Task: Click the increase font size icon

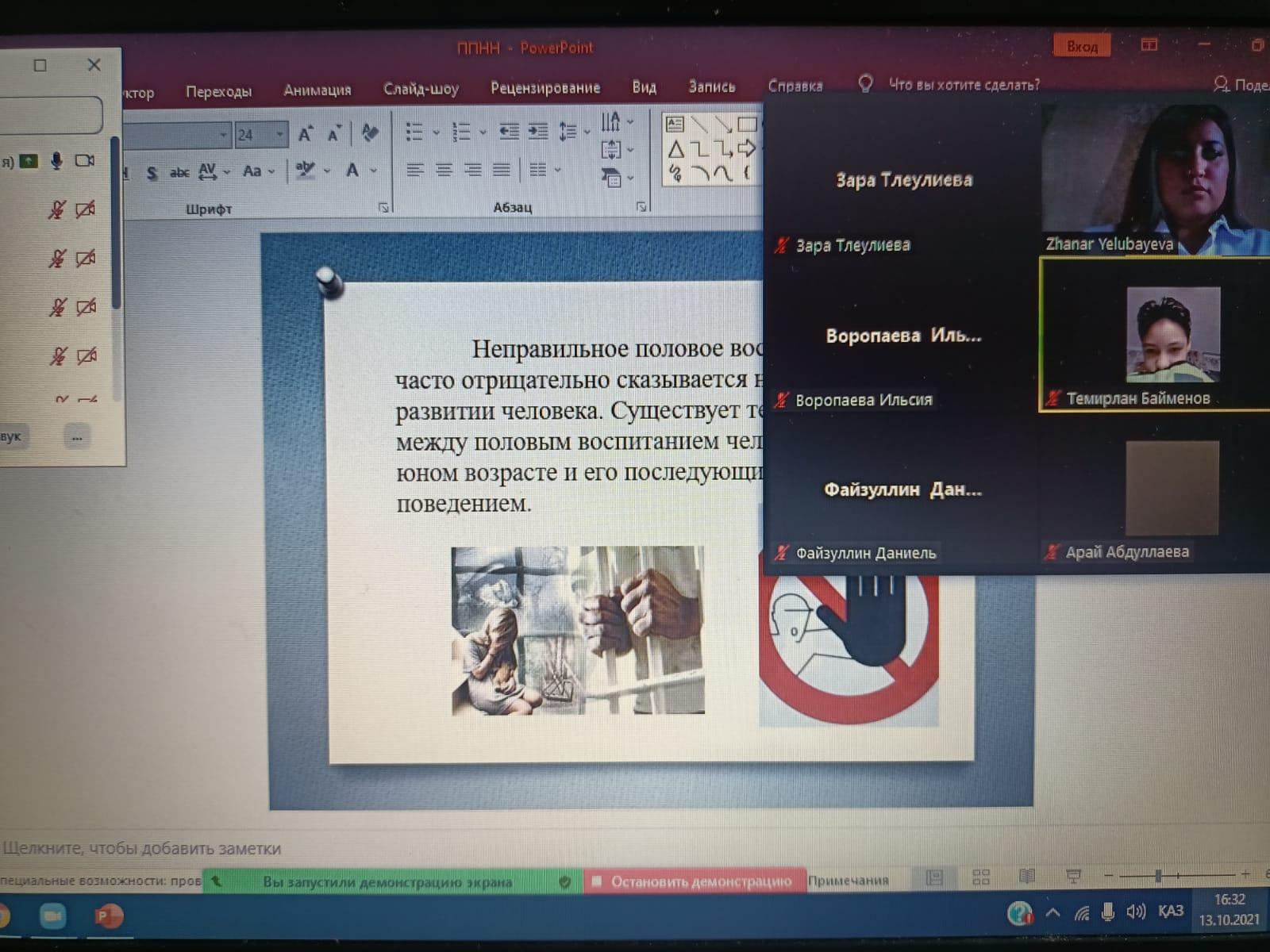Action: tap(306, 134)
